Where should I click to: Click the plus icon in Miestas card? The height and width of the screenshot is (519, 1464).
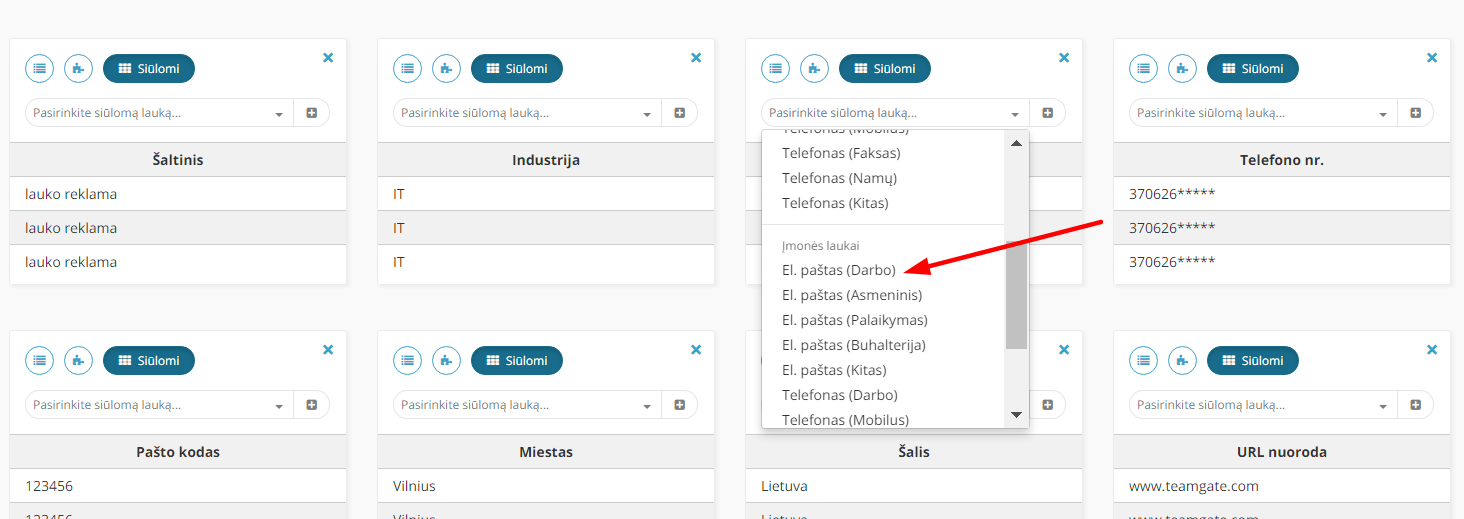click(679, 405)
